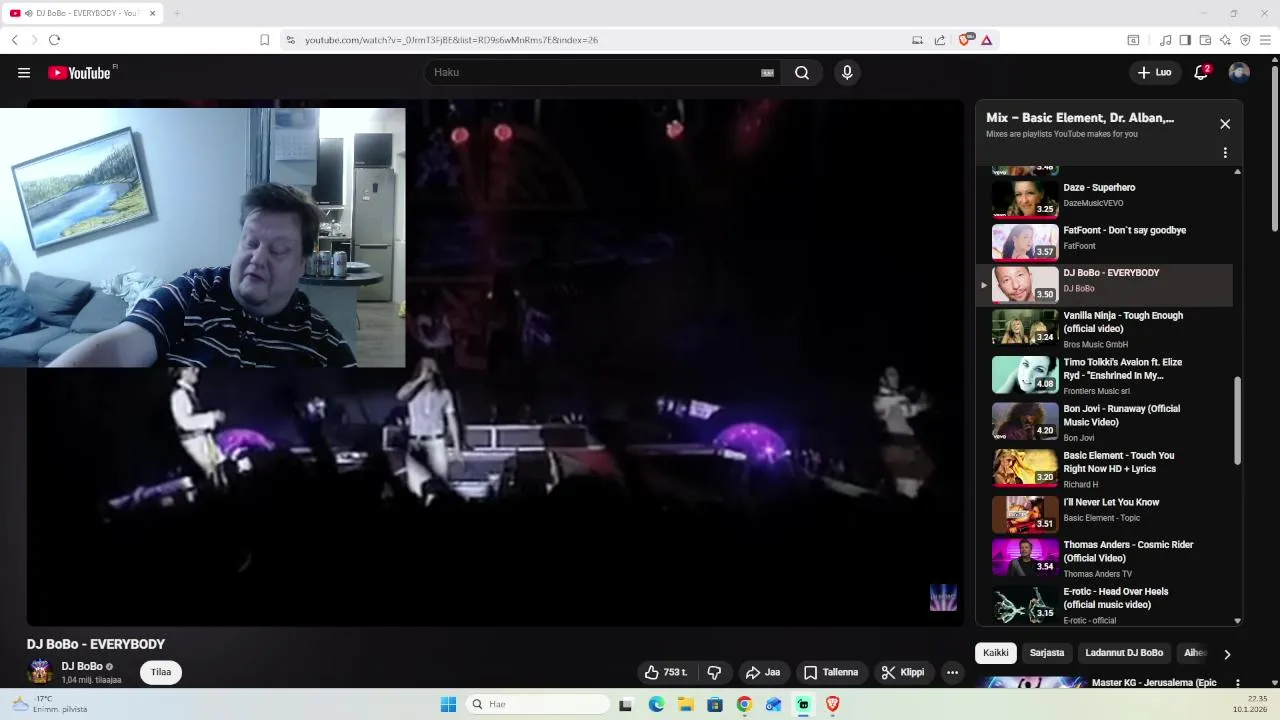Like the video with 753 t. thumbs up
The width and height of the screenshot is (1280, 720).
click(666, 673)
